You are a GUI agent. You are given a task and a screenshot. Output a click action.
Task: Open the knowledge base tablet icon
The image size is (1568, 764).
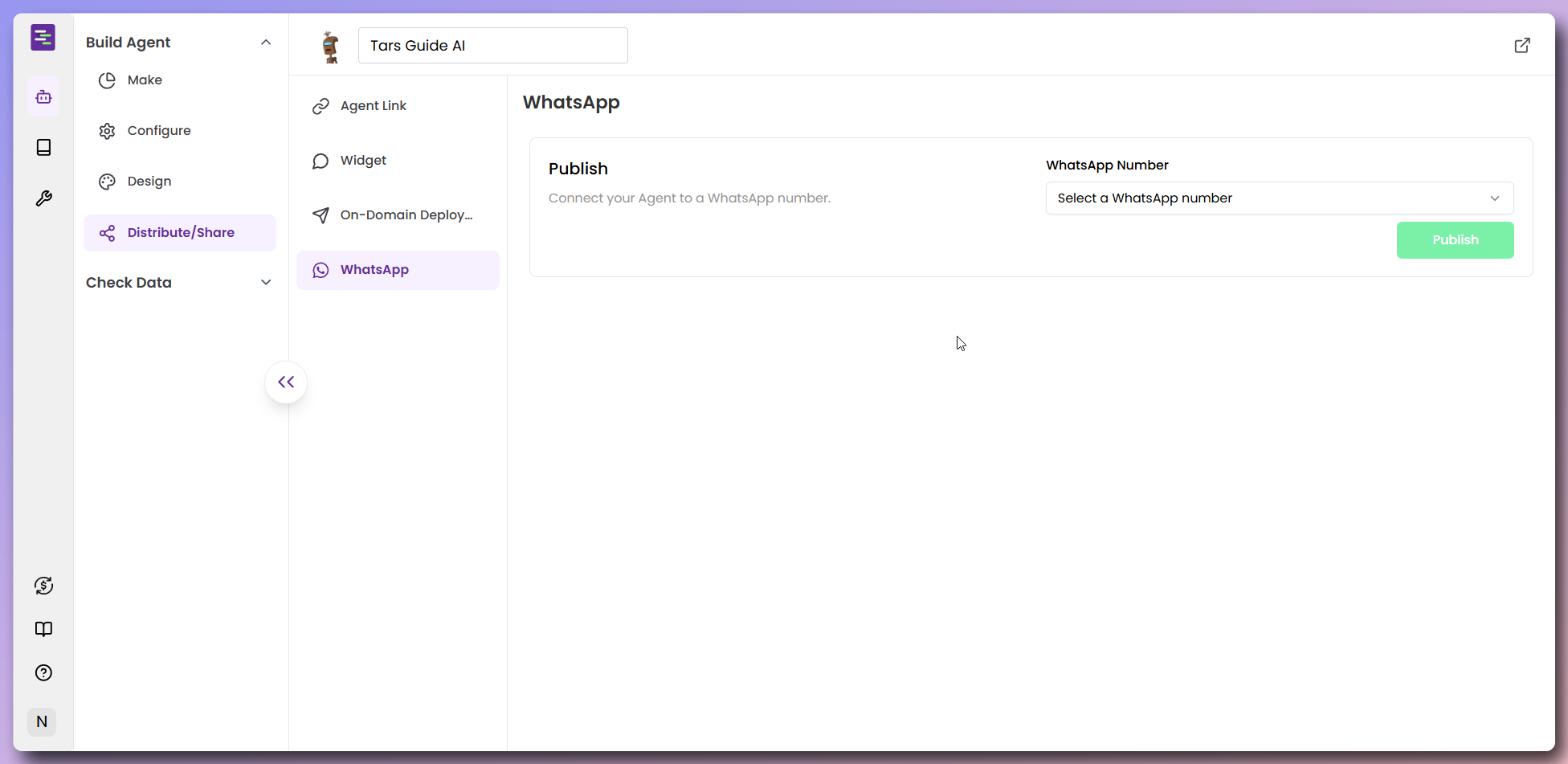point(43,147)
